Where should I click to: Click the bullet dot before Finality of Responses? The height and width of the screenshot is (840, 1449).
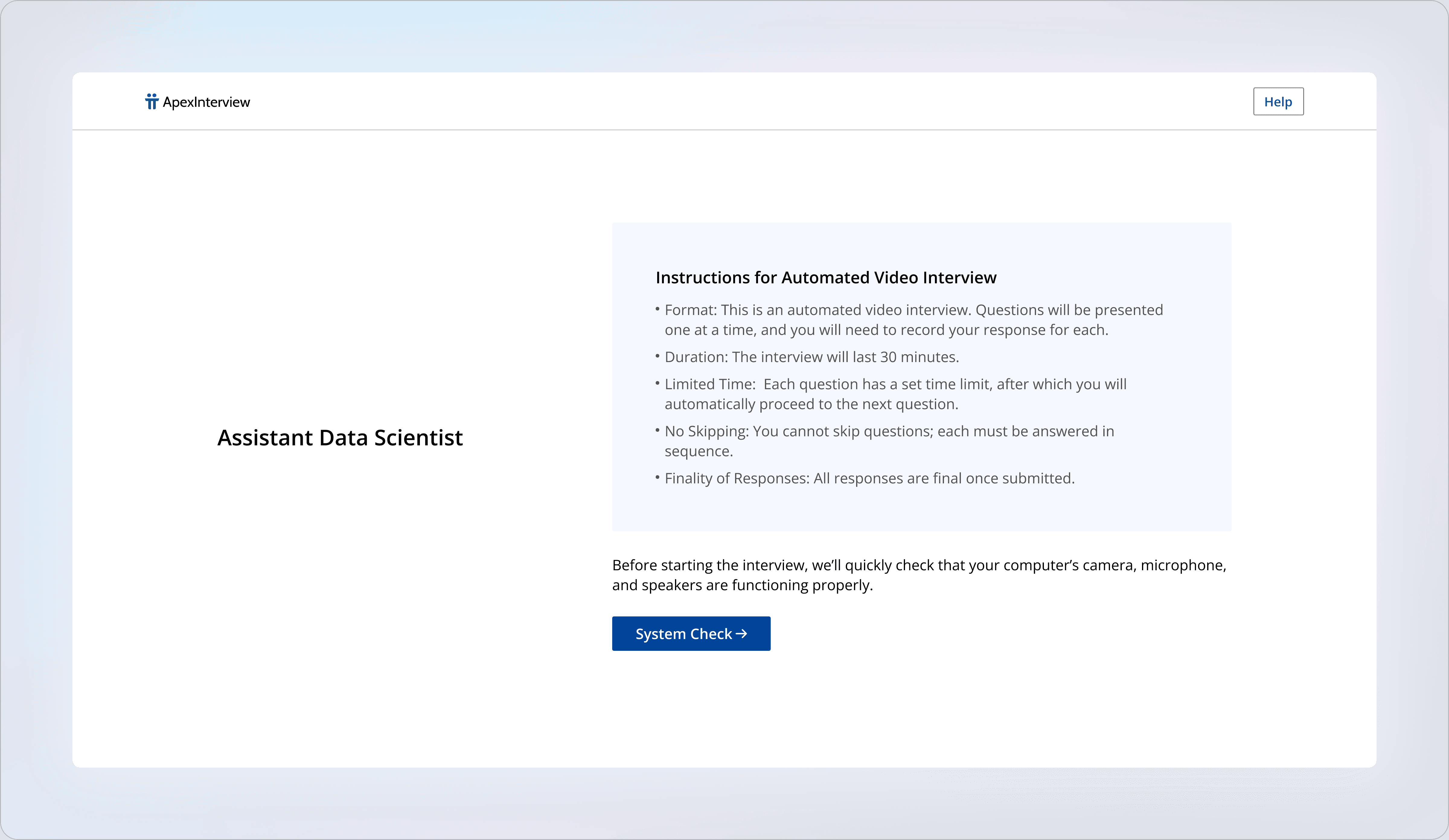tap(657, 477)
